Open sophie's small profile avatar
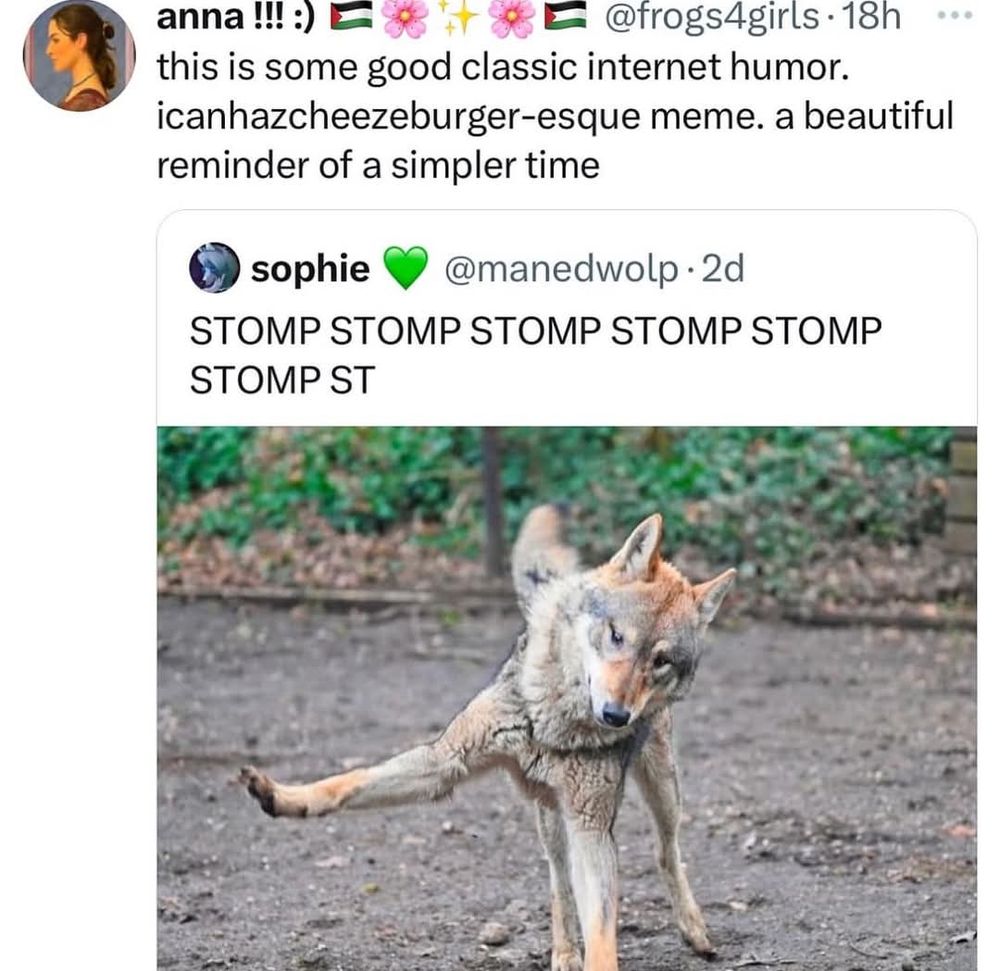 coord(214,268)
